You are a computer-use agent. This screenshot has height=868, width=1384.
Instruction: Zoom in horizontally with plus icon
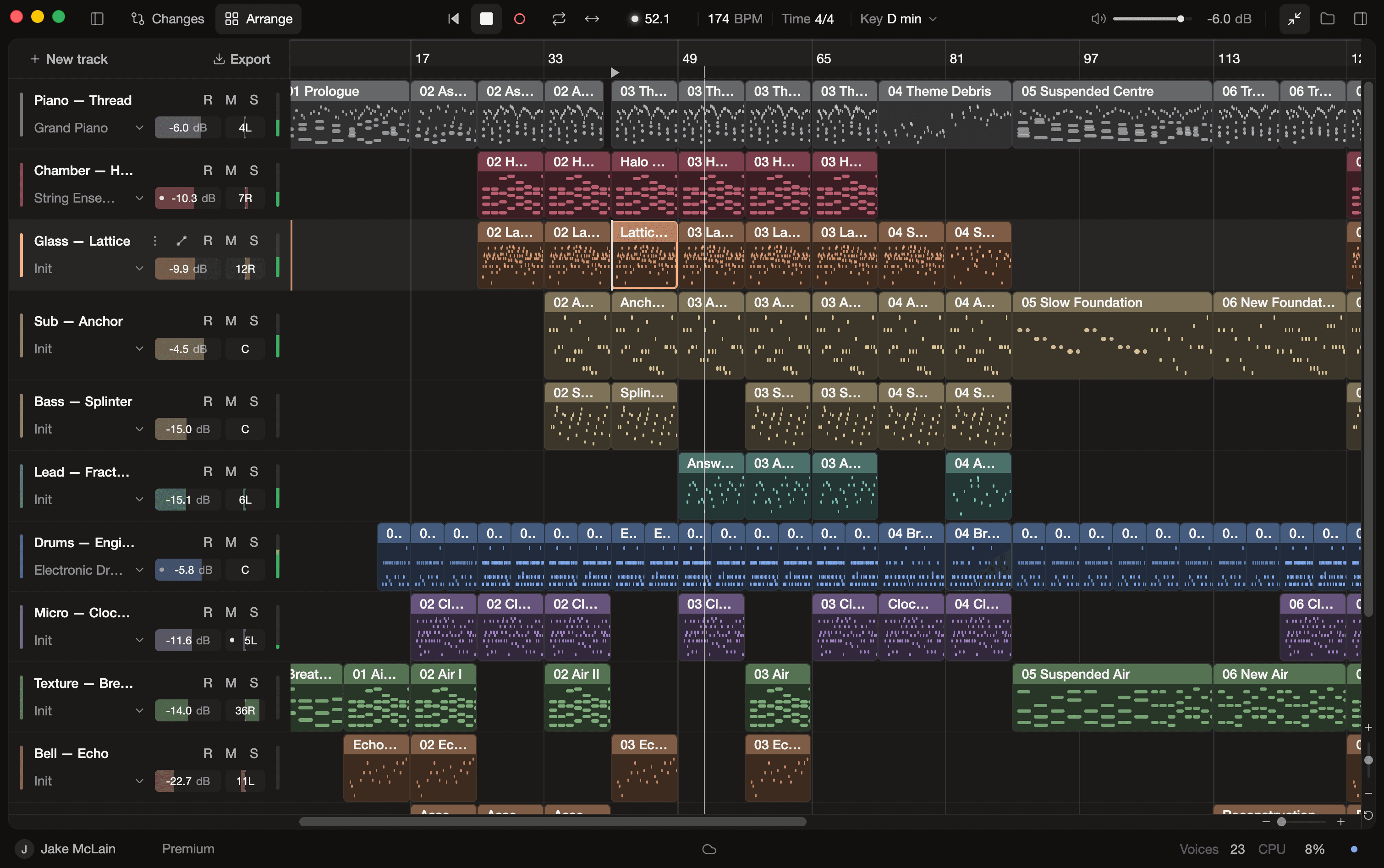pos(1341,822)
